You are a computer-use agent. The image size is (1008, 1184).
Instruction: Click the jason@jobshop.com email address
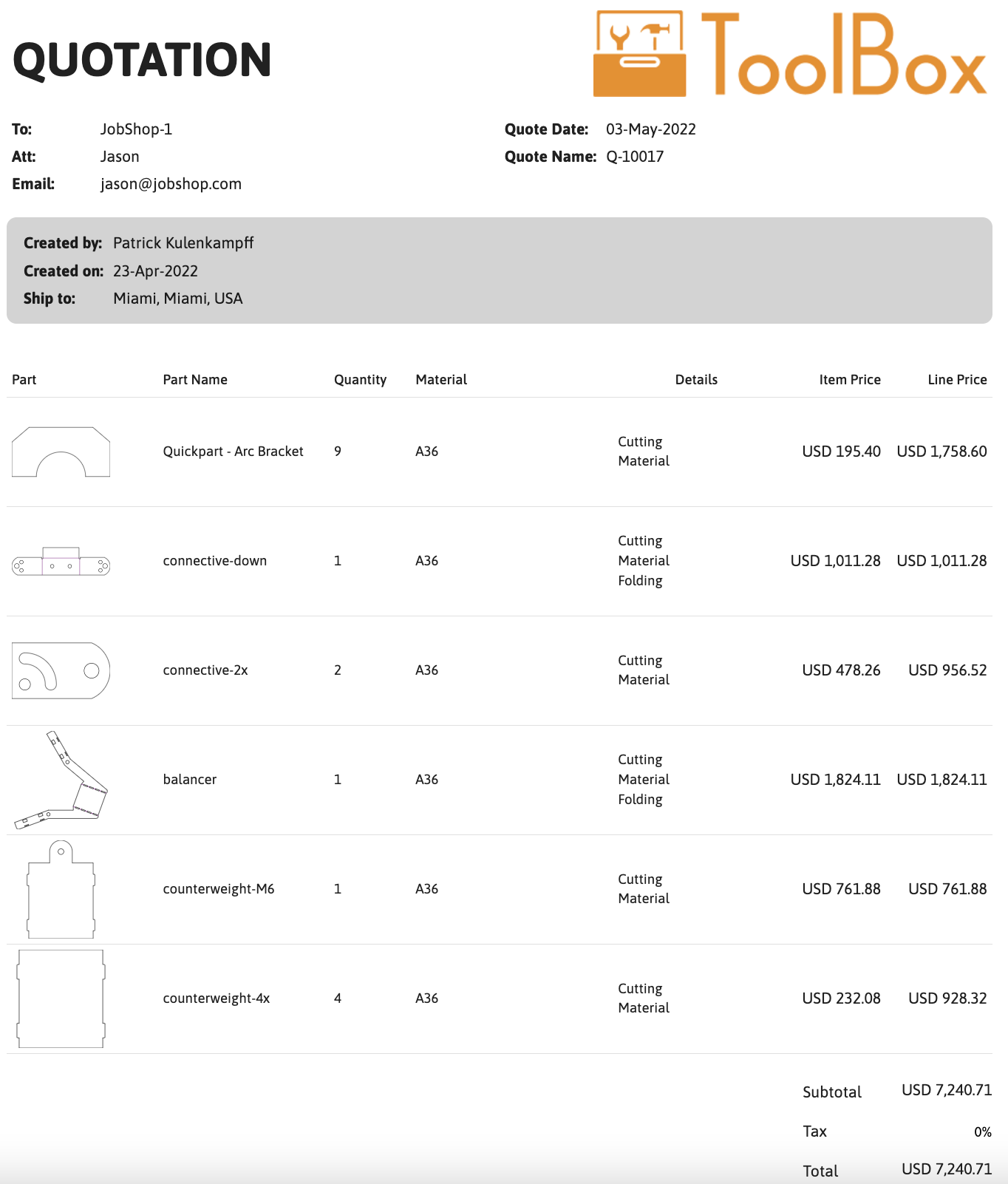point(171,184)
